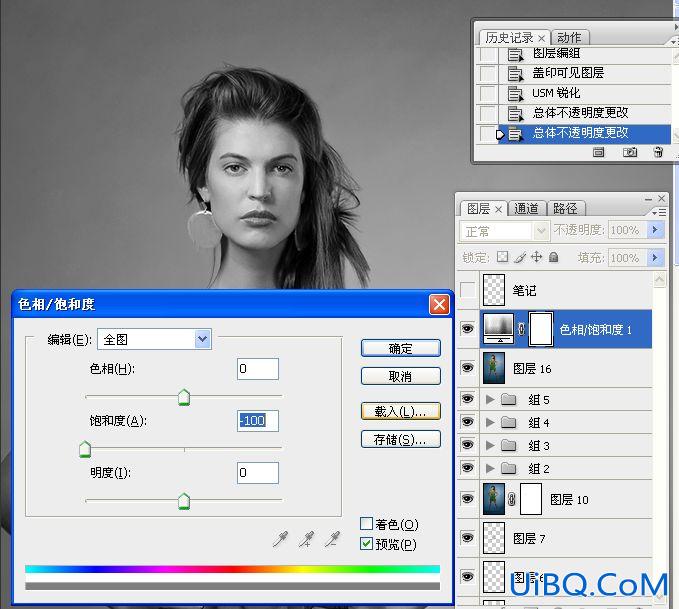Hide 图层 7 with eye icon
This screenshot has width=679, height=609.
pyautogui.click(x=468, y=538)
